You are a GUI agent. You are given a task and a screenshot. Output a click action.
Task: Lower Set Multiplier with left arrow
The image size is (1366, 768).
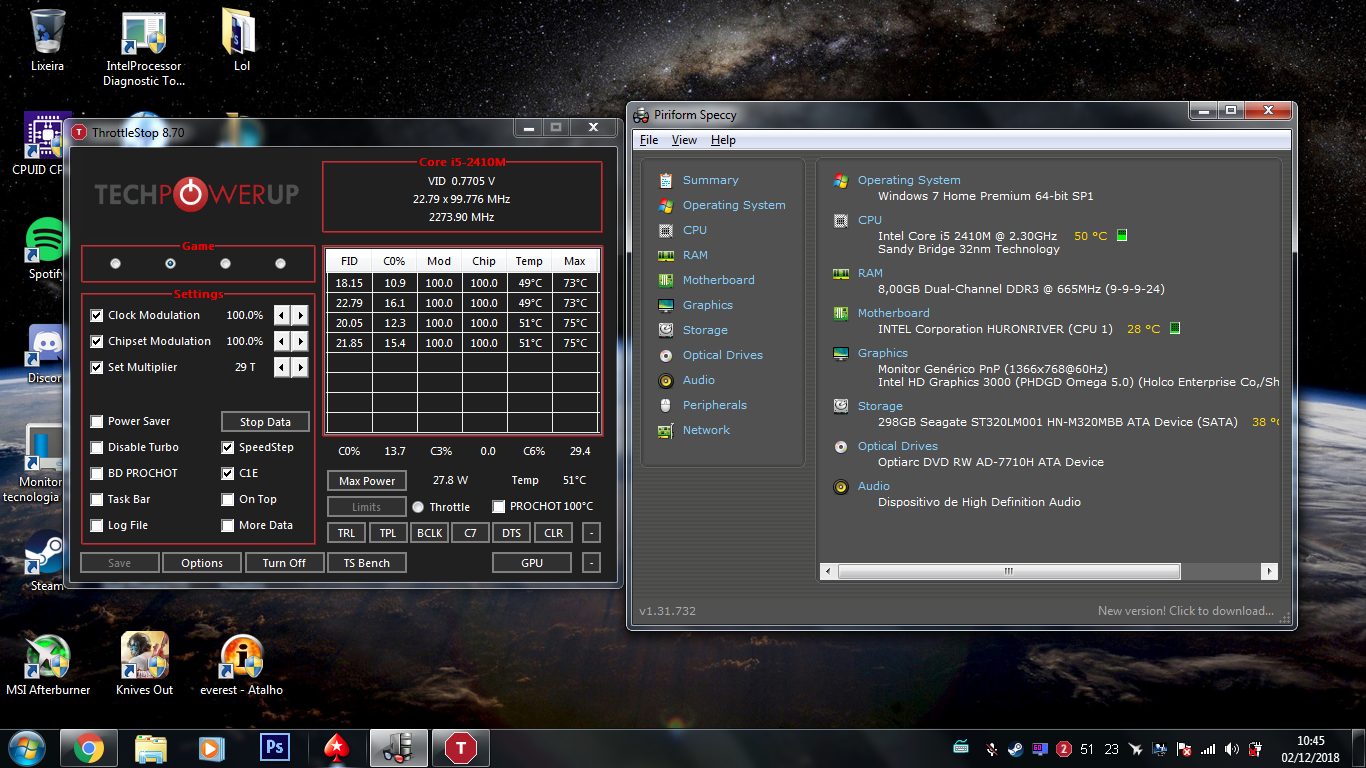coord(282,367)
